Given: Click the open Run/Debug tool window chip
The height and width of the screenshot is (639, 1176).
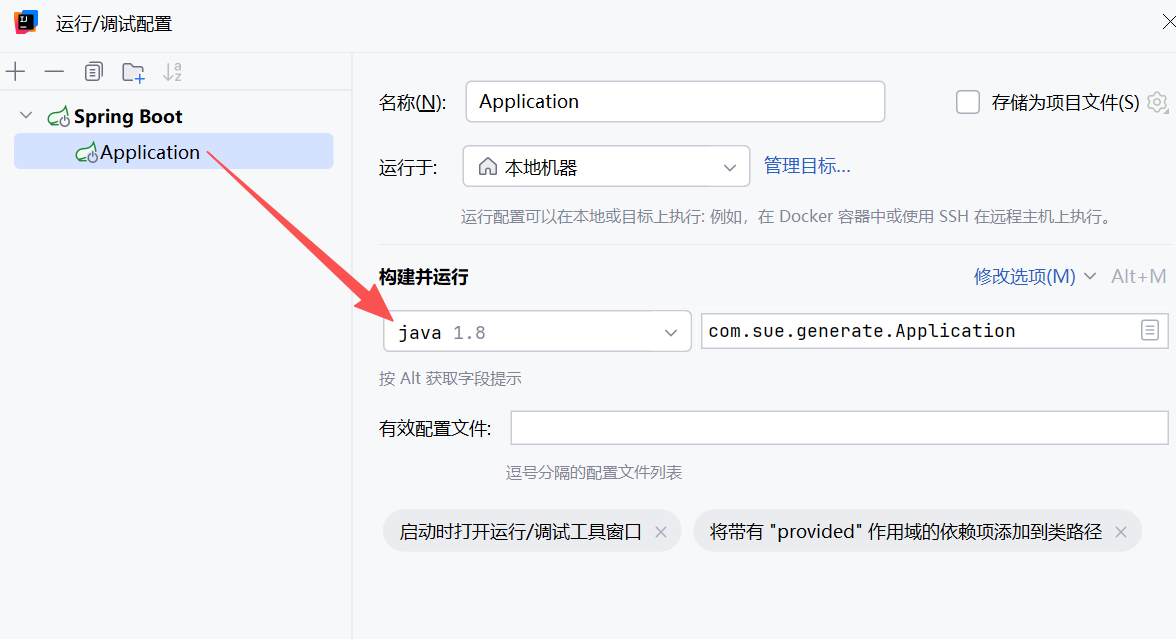Looking at the screenshot, I should [x=532, y=531].
